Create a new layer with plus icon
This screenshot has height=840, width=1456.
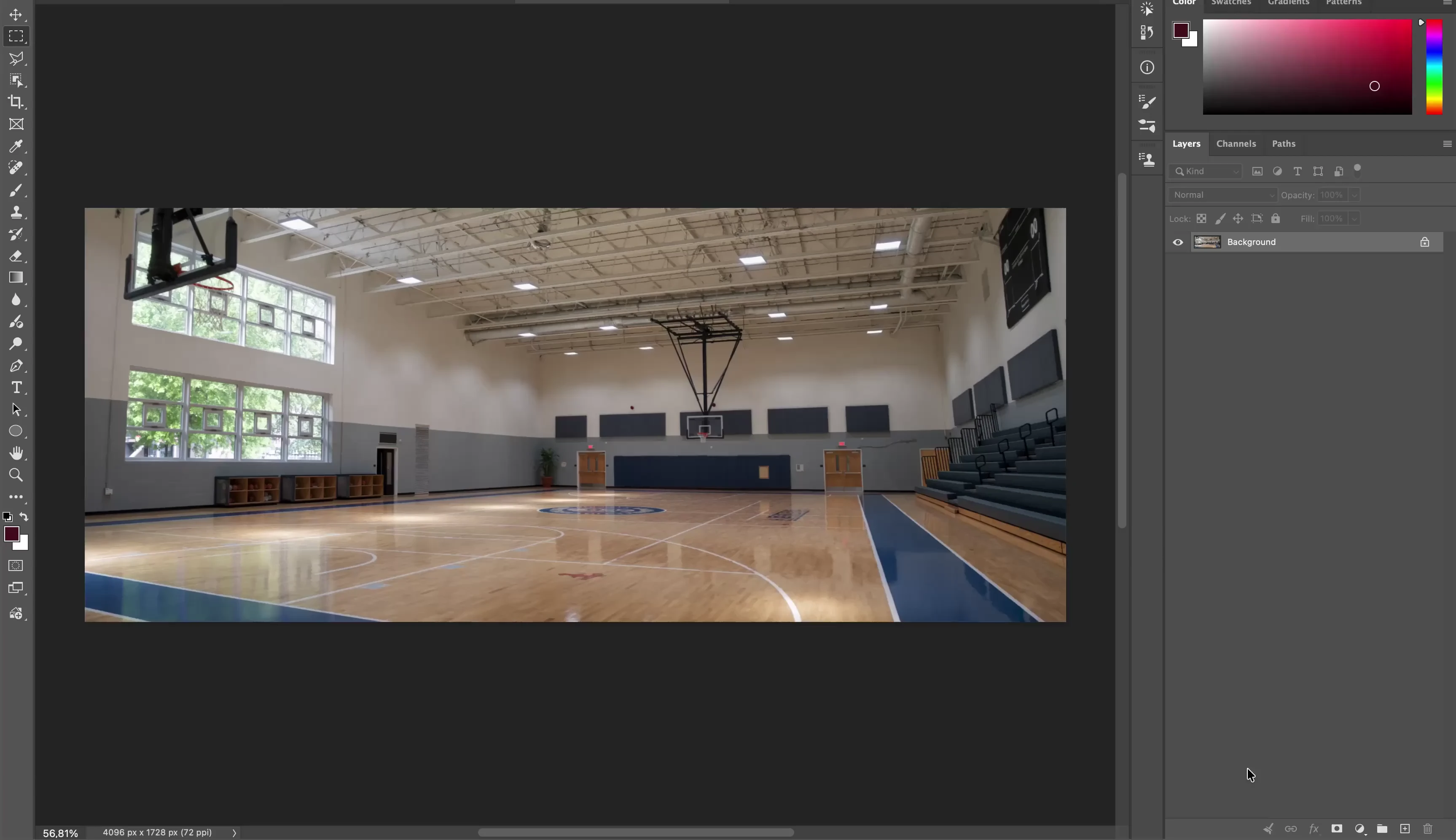1405,829
